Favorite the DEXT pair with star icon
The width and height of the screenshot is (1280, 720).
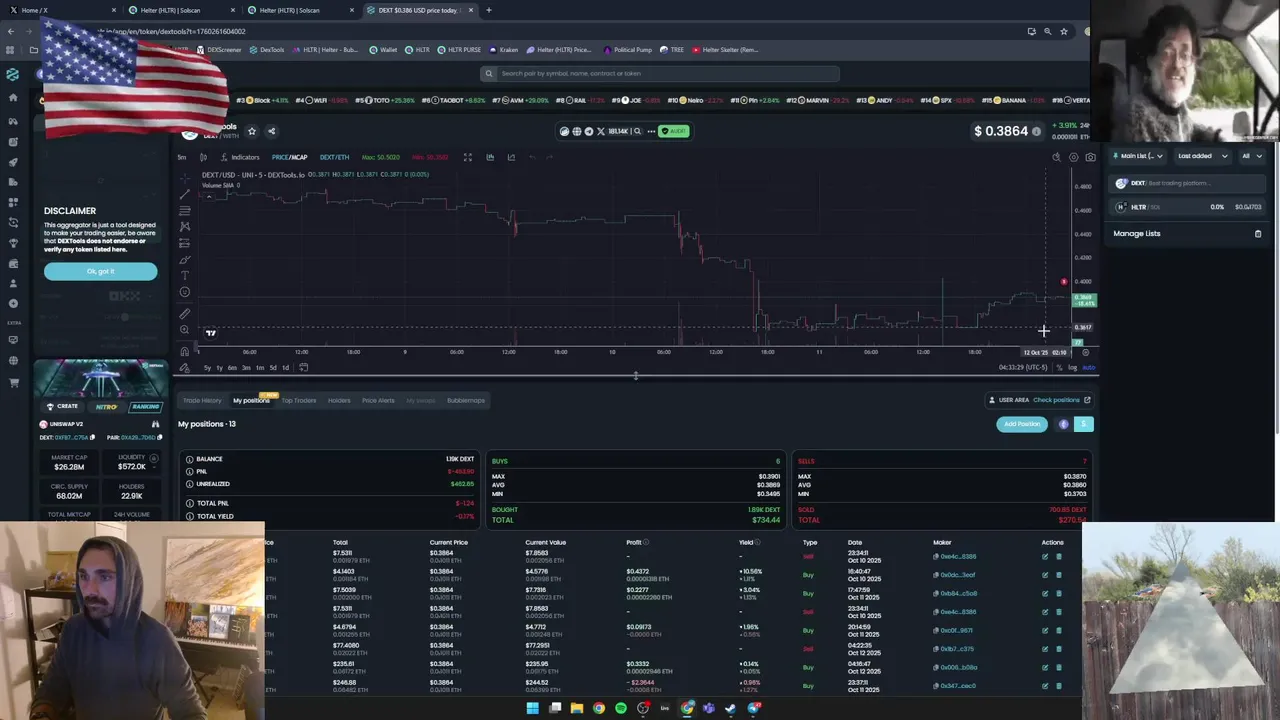pos(252,131)
